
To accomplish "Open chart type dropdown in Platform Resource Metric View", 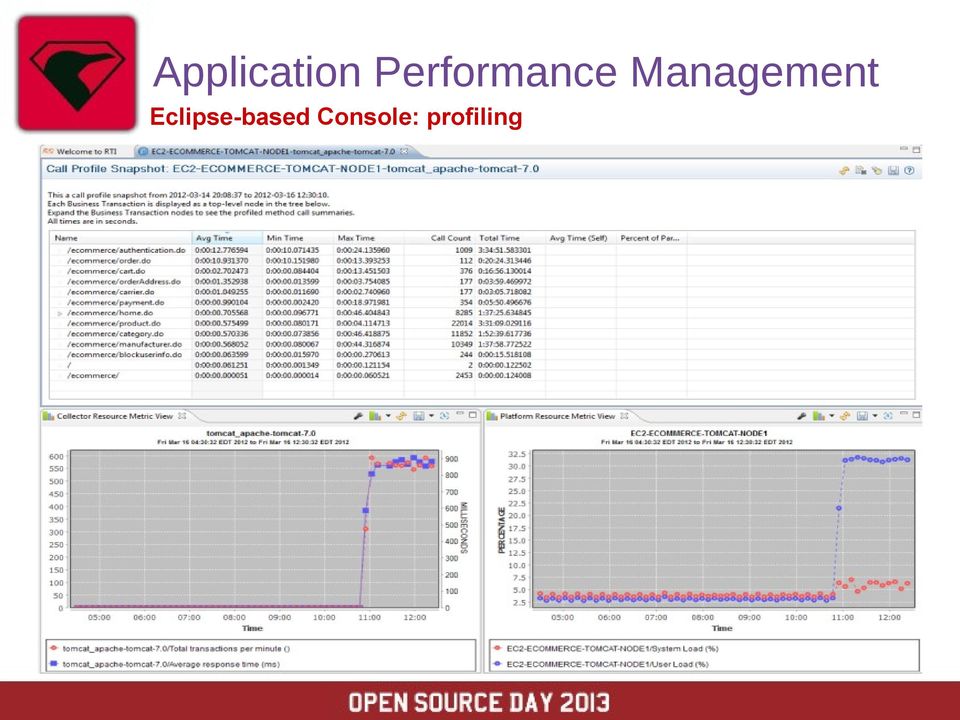I will pyautogui.click(x=831, y=416).
